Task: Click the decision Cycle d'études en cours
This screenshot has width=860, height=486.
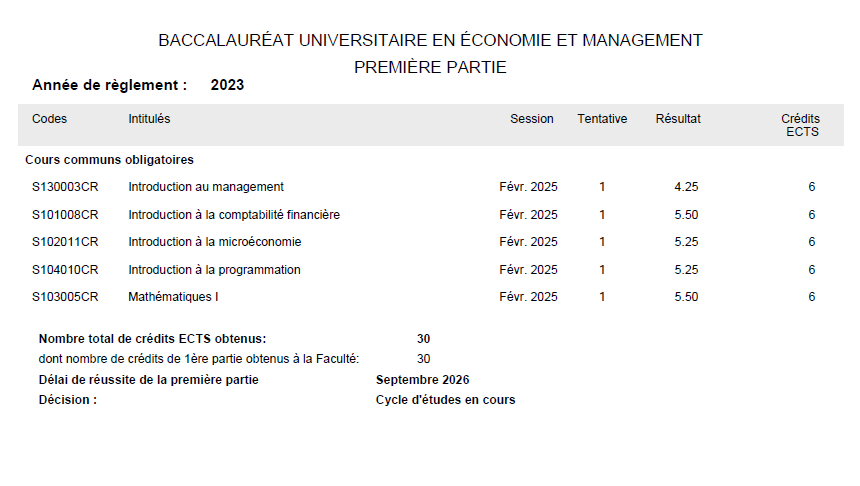Action: point(445,399)
